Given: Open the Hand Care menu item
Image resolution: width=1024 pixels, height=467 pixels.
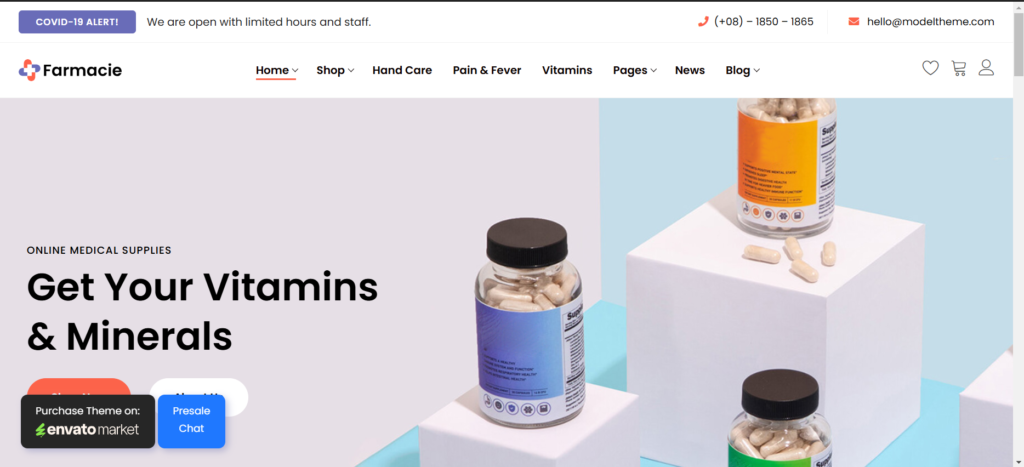Looking at the screenshot, I should (x=402, y=71).
